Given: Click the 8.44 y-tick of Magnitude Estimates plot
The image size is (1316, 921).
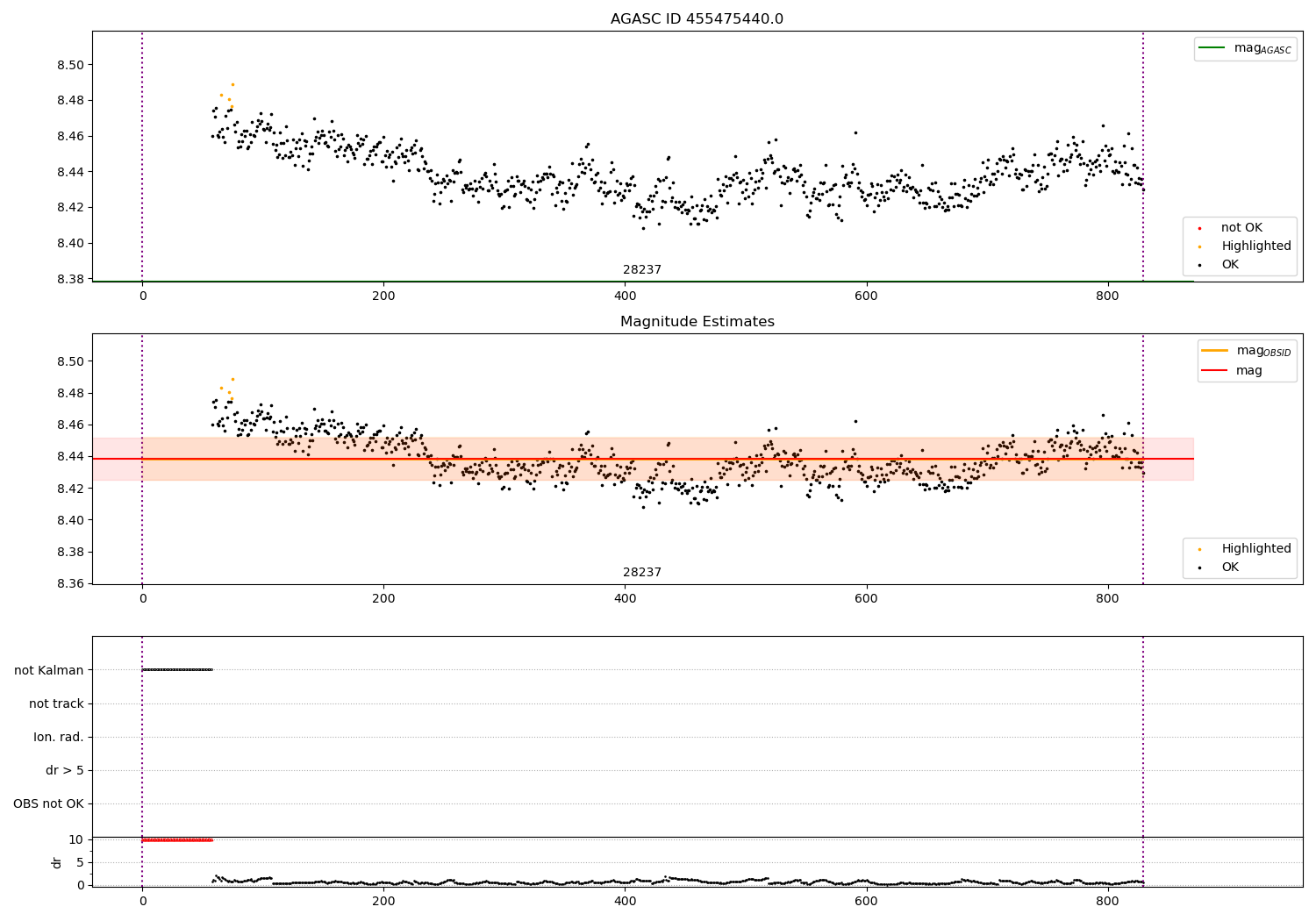Looking at the screenshot, I should tap(72, 457).
